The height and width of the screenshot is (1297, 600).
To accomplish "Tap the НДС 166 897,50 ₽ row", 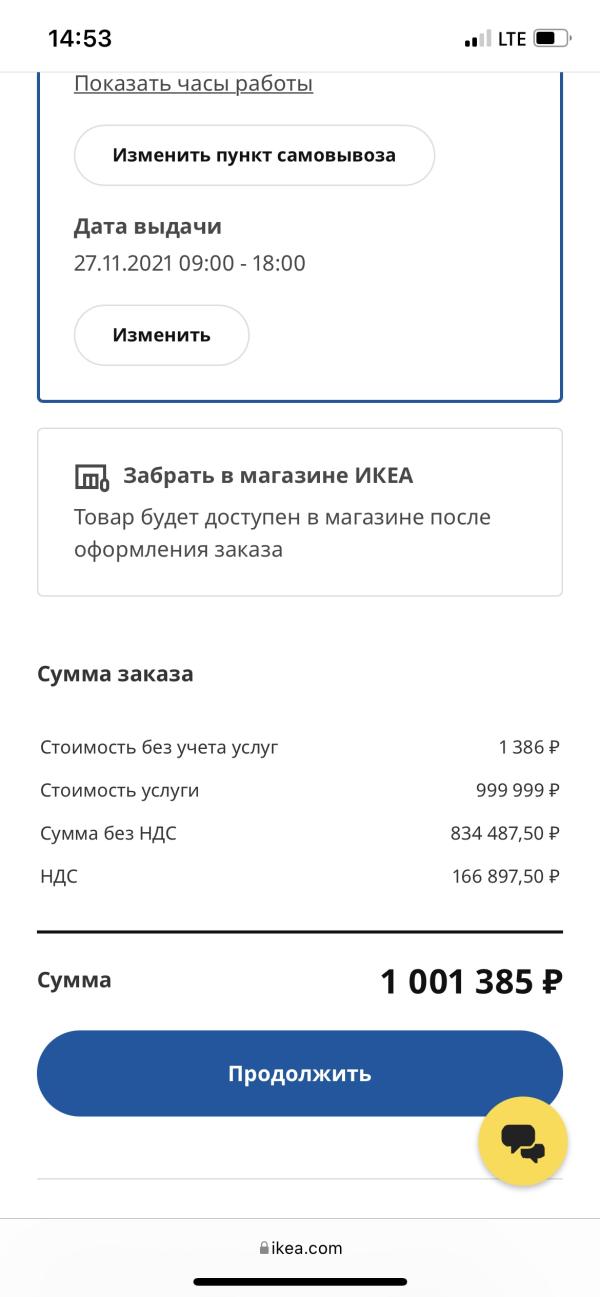I will coord(300,876).
